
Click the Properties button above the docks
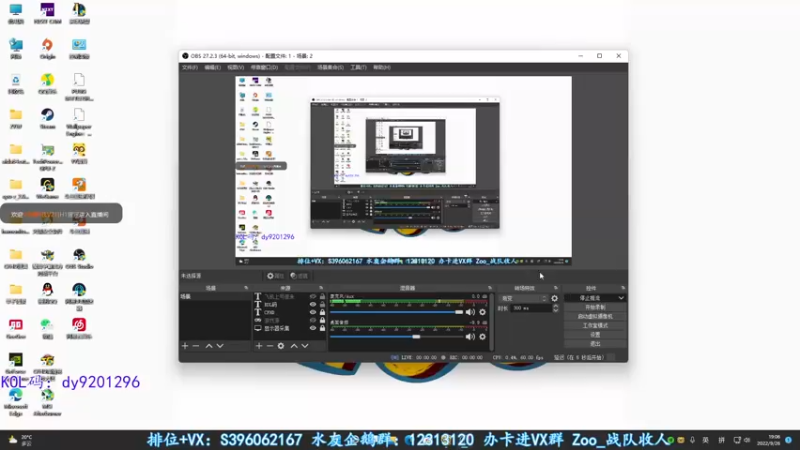click(276, 276)
